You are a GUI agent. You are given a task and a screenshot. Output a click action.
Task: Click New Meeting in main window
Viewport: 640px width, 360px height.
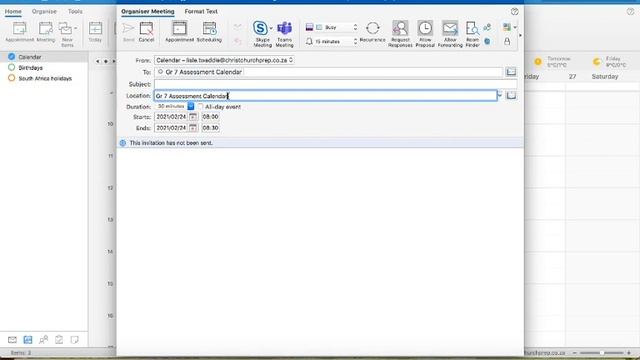pos(45,32)
